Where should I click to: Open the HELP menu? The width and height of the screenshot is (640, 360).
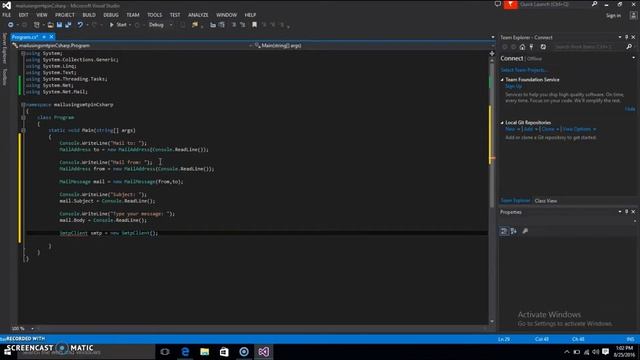[x=250, y=15]
